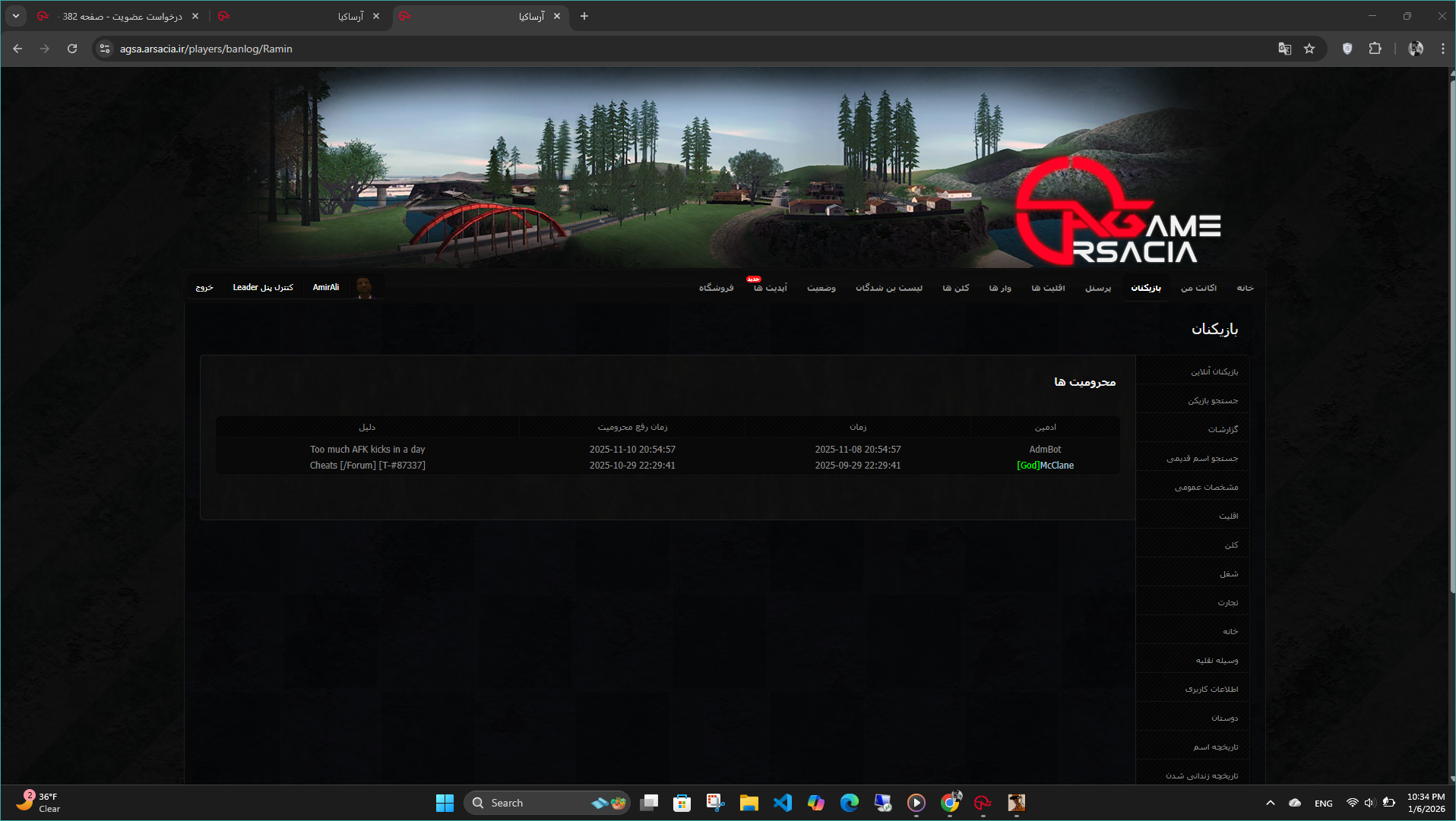Open the browser extensions puzzle icon
The image size is (1456, 821).
(1375, 48)
